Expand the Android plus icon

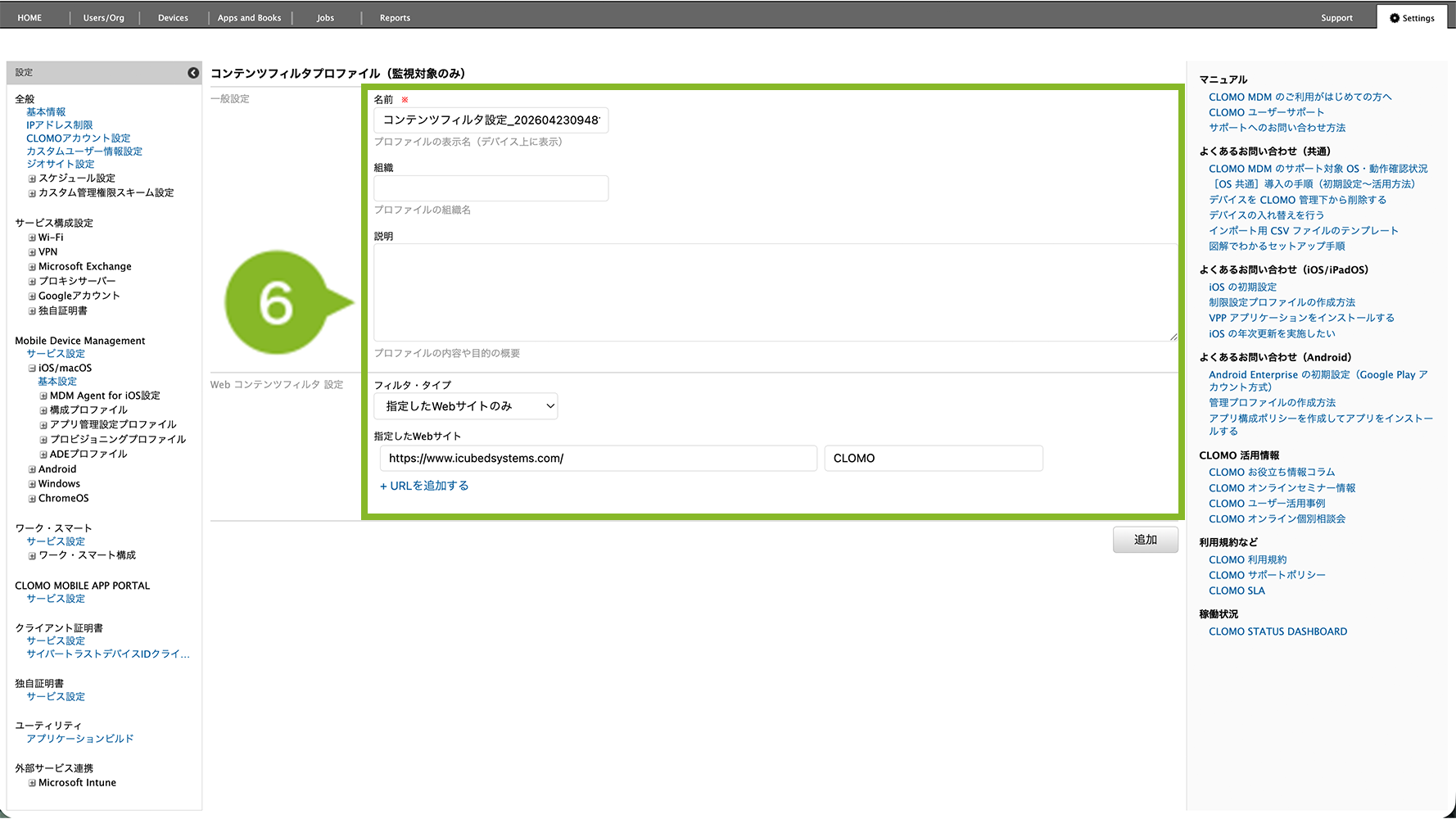coord(32,470)
